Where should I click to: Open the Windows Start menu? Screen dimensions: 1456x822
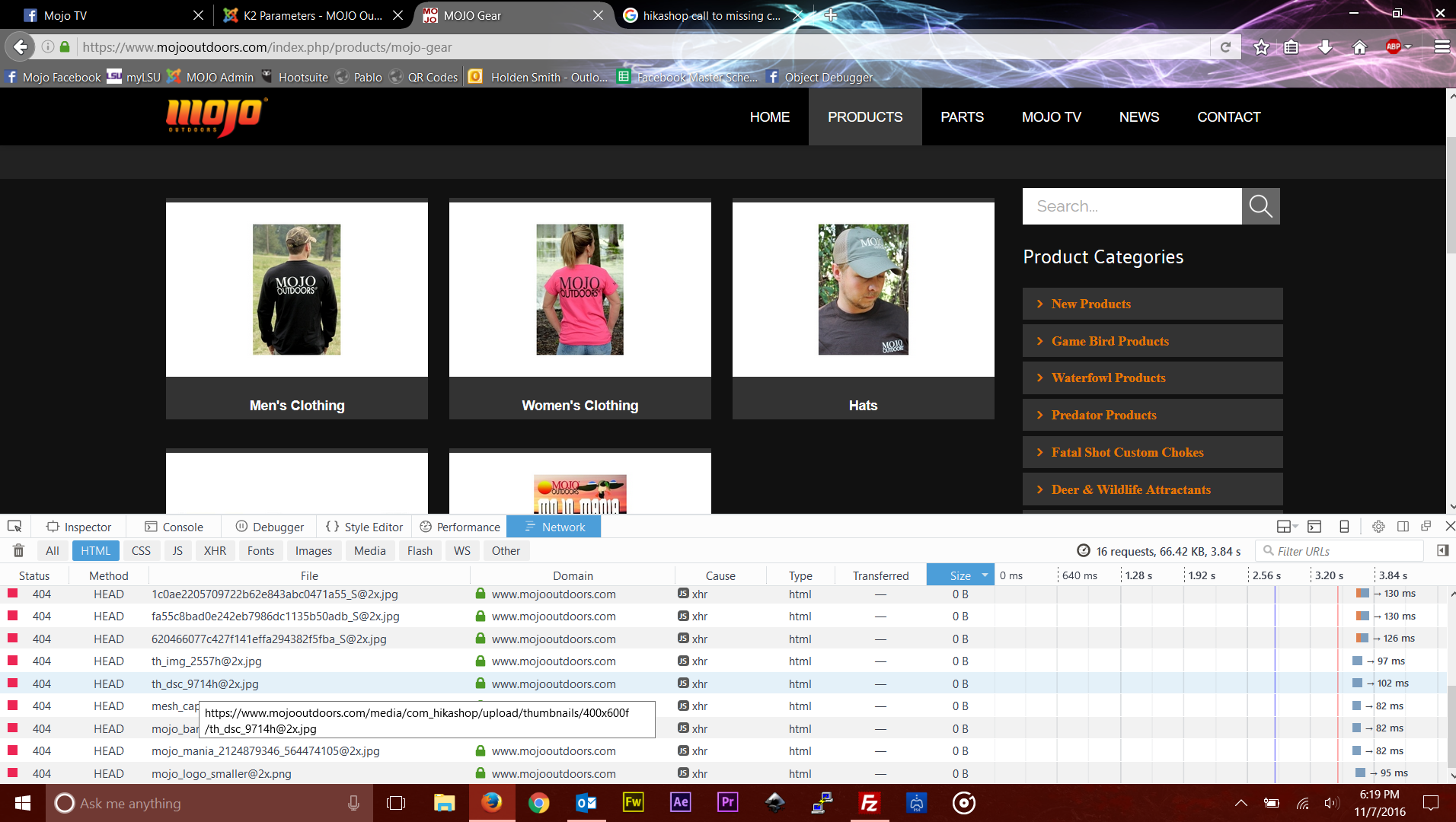(23, 803)
